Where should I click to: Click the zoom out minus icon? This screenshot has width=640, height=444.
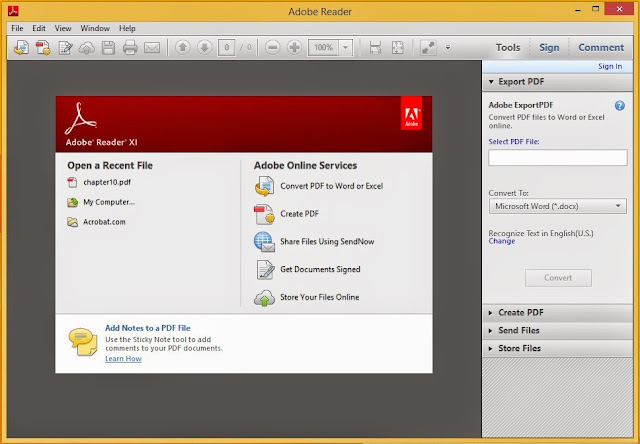(x=273, y=48)
